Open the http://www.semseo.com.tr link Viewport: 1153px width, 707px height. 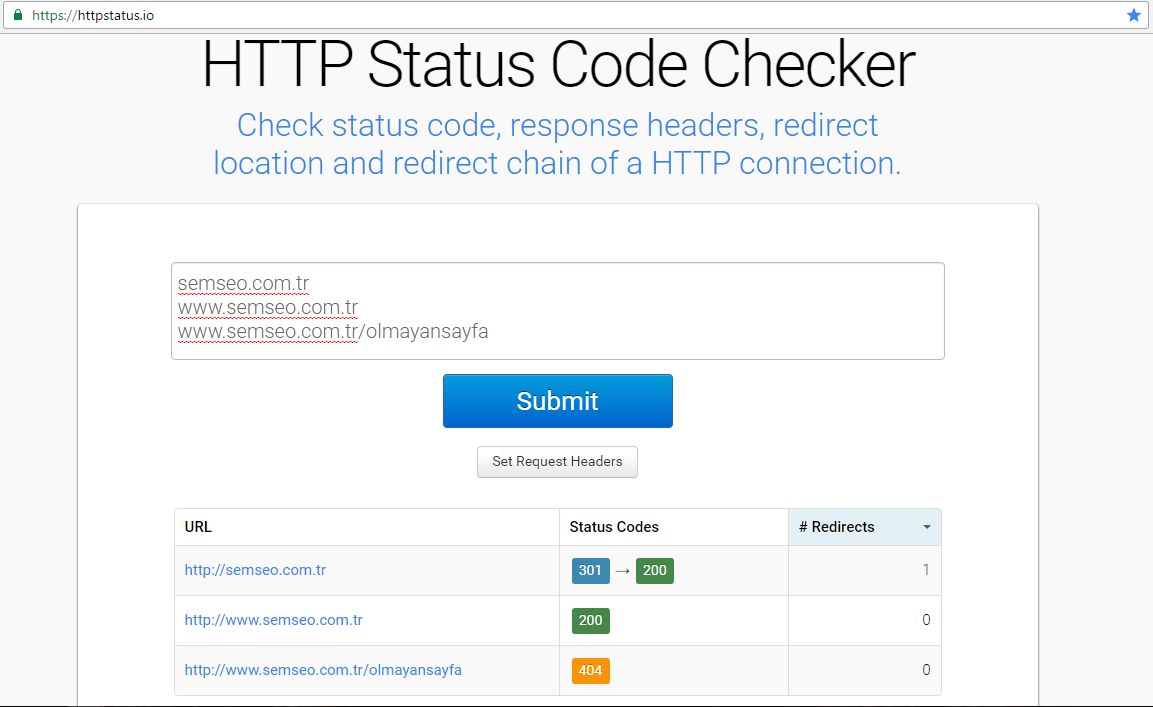tap(274, 620)
